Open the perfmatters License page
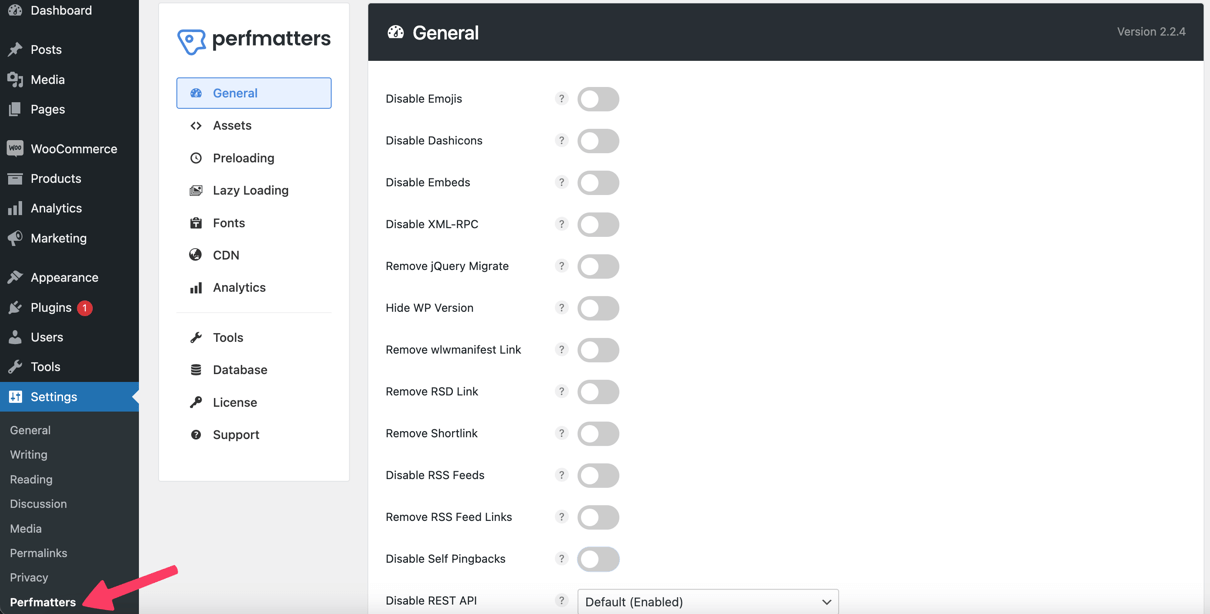 (234, 402)
